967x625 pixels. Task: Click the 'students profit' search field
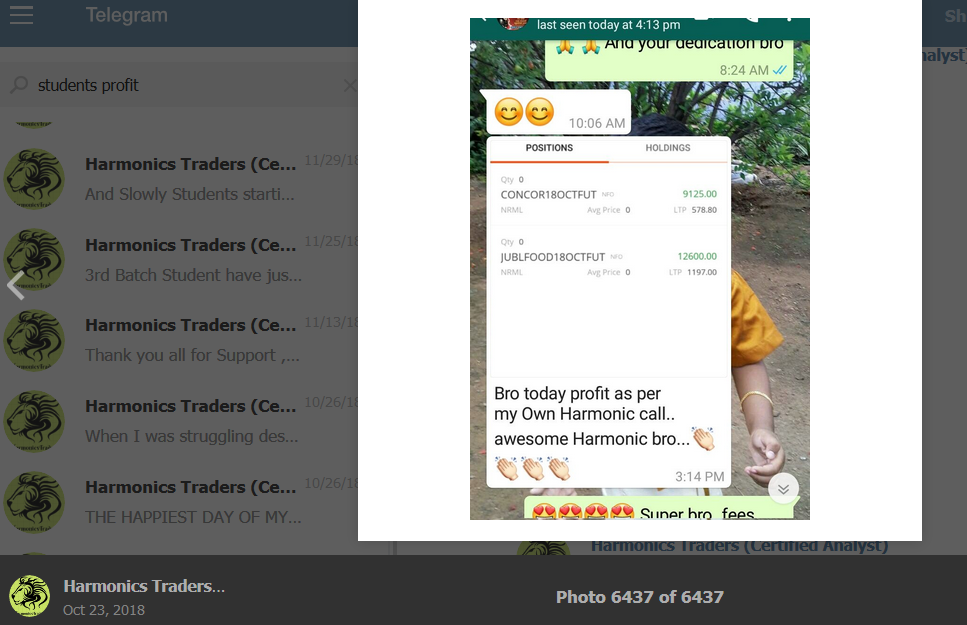tap(185, 85)
